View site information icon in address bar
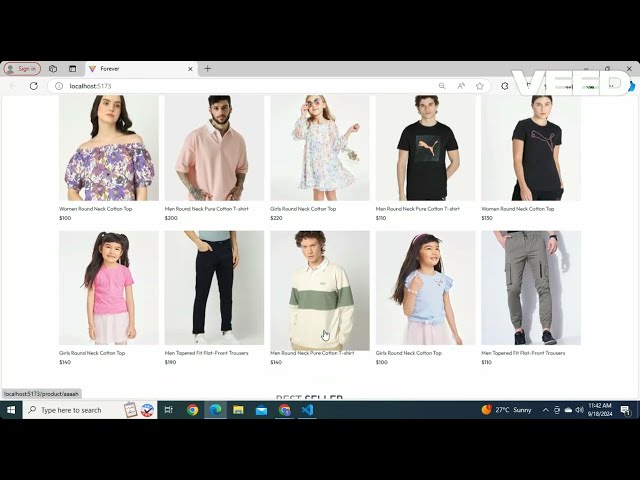This screenshot has height=480, width=640. pyautogui.click(x=59, y=86)
